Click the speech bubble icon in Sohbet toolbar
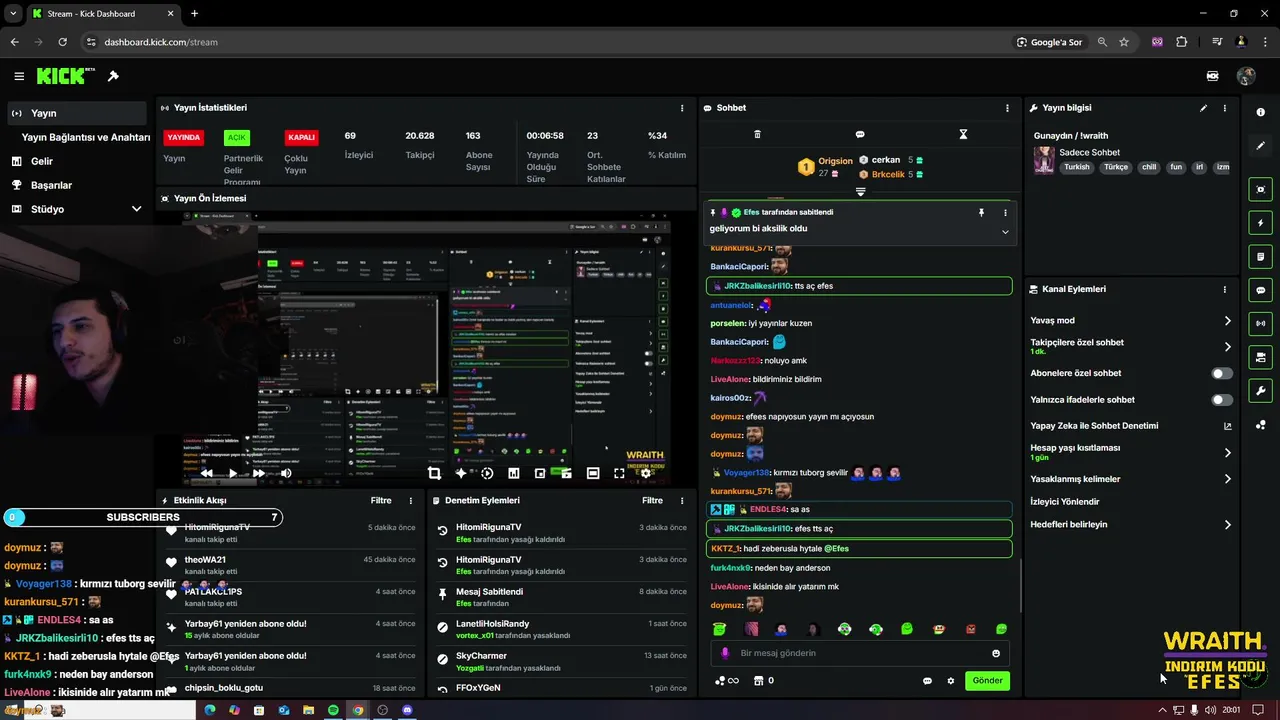1280x720 pixels. point(860,134)
